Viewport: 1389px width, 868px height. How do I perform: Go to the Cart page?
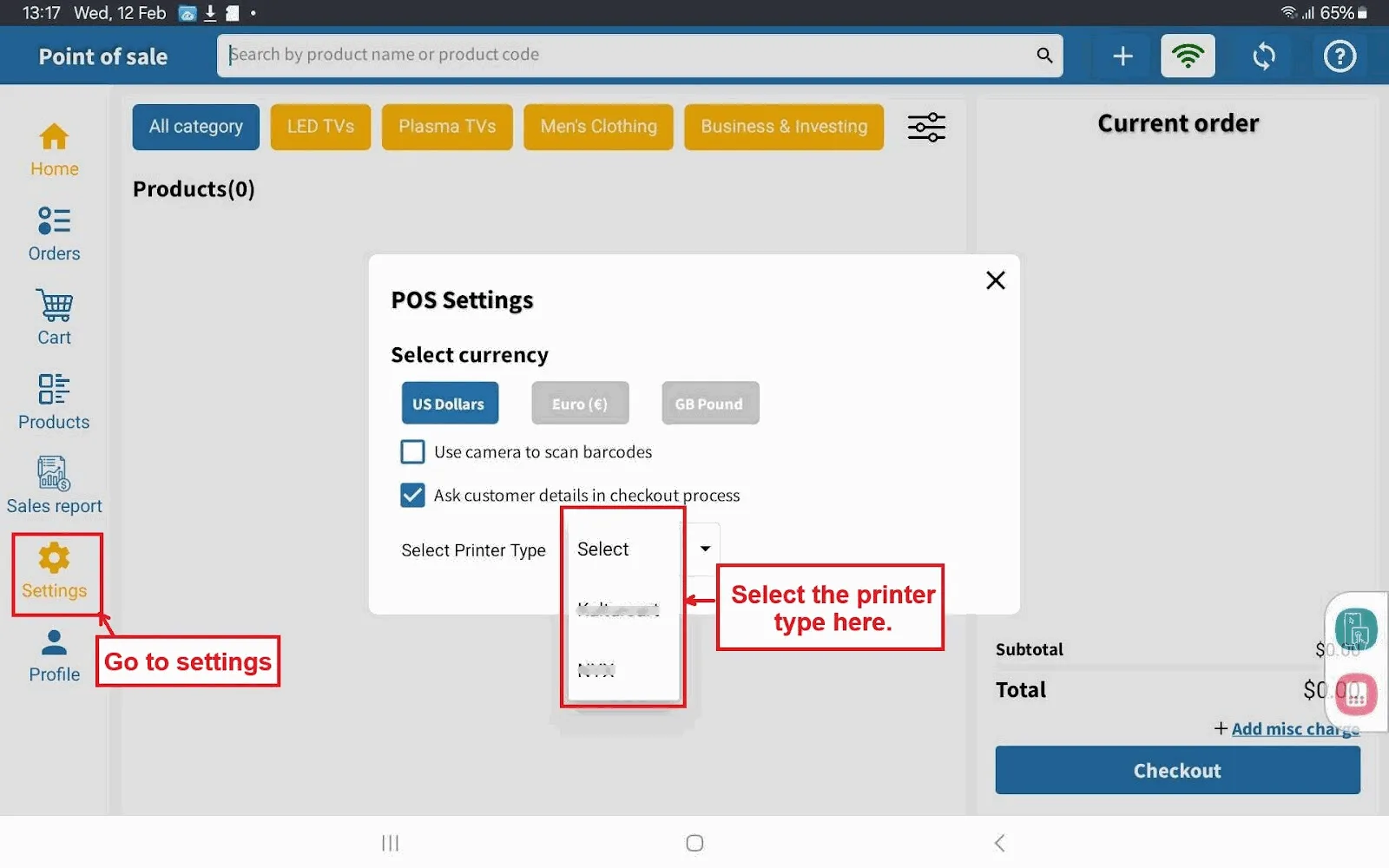[x=54, y=319]
